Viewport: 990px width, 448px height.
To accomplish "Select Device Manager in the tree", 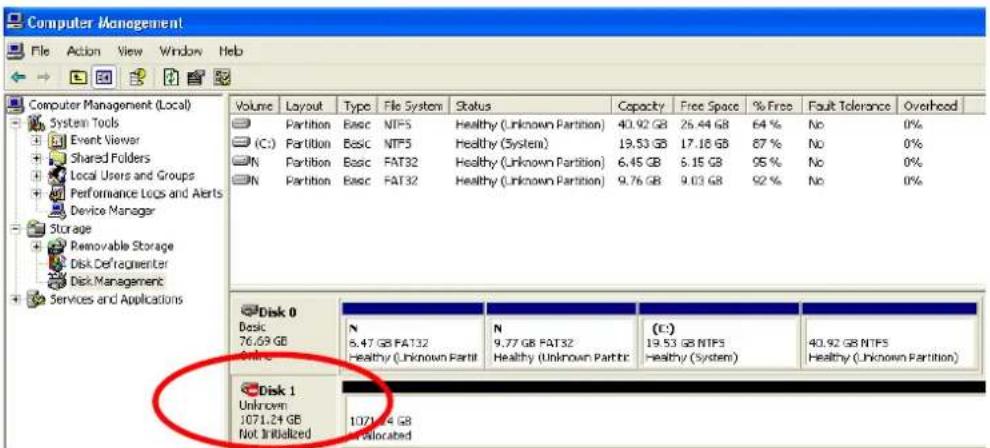I will 113,210.
